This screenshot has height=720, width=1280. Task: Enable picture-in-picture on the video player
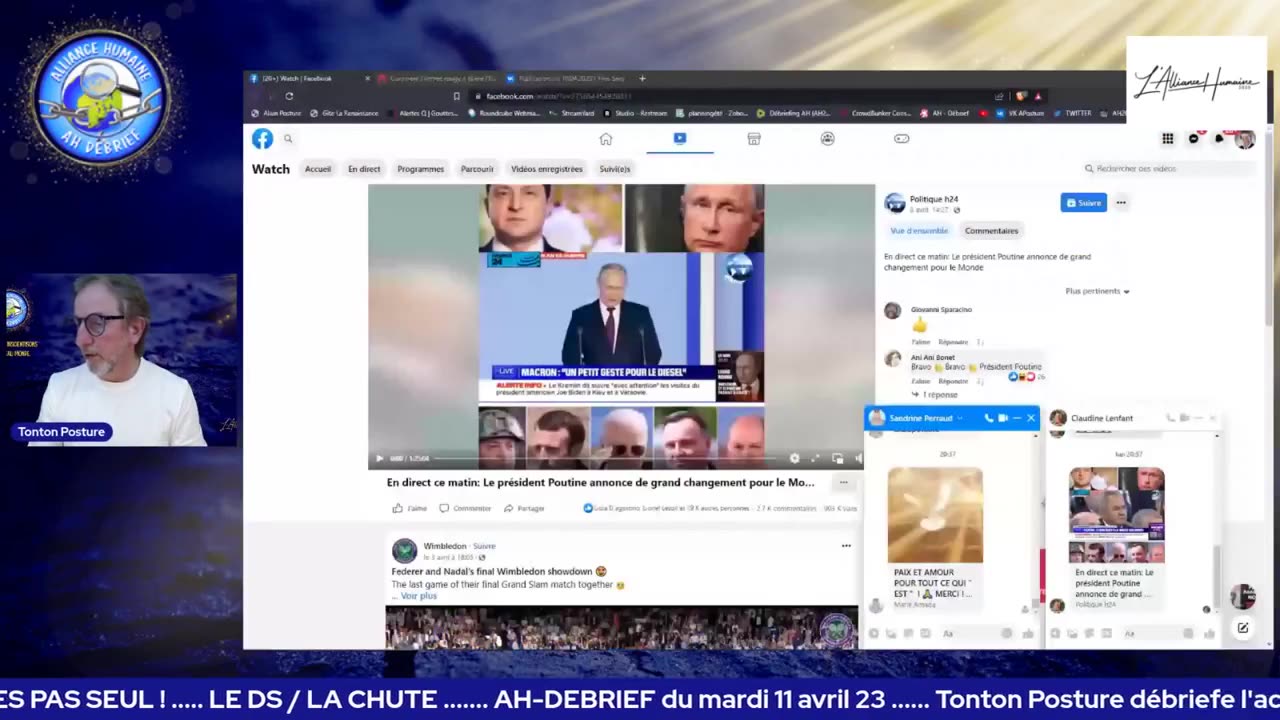837,458
